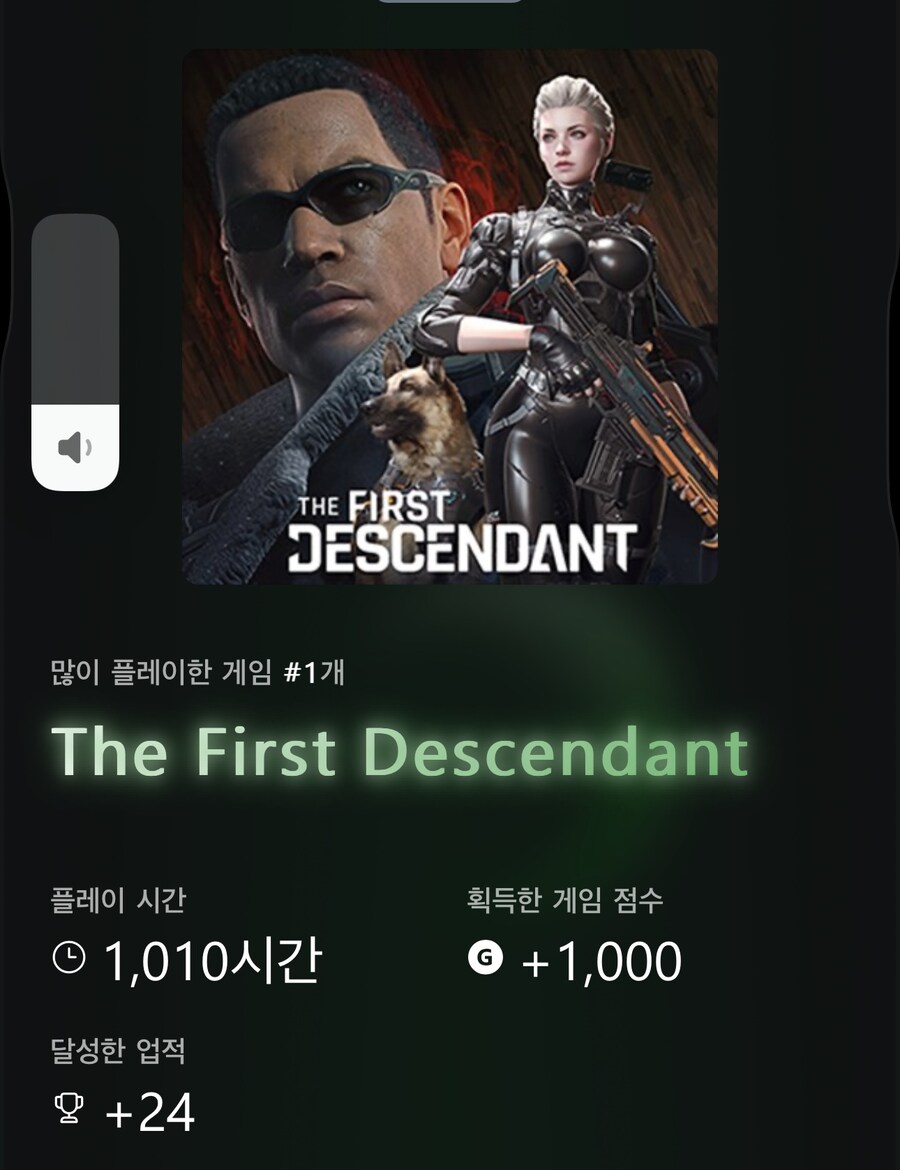This screenshot has width=900, height=1170.
Task: Click the gamerscore G icon
Action: (485, 957)
